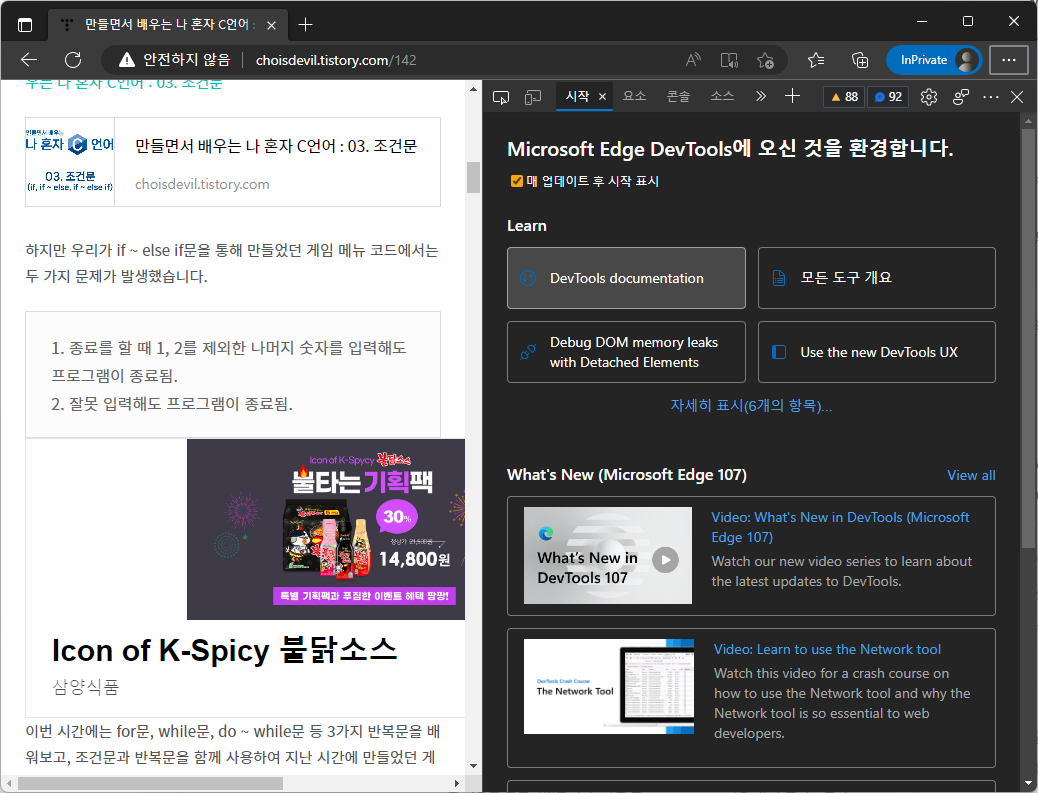Close the 시작 tab in DevTools
The width and height of the screenshot is (1038, 793).
click(602, 97)
